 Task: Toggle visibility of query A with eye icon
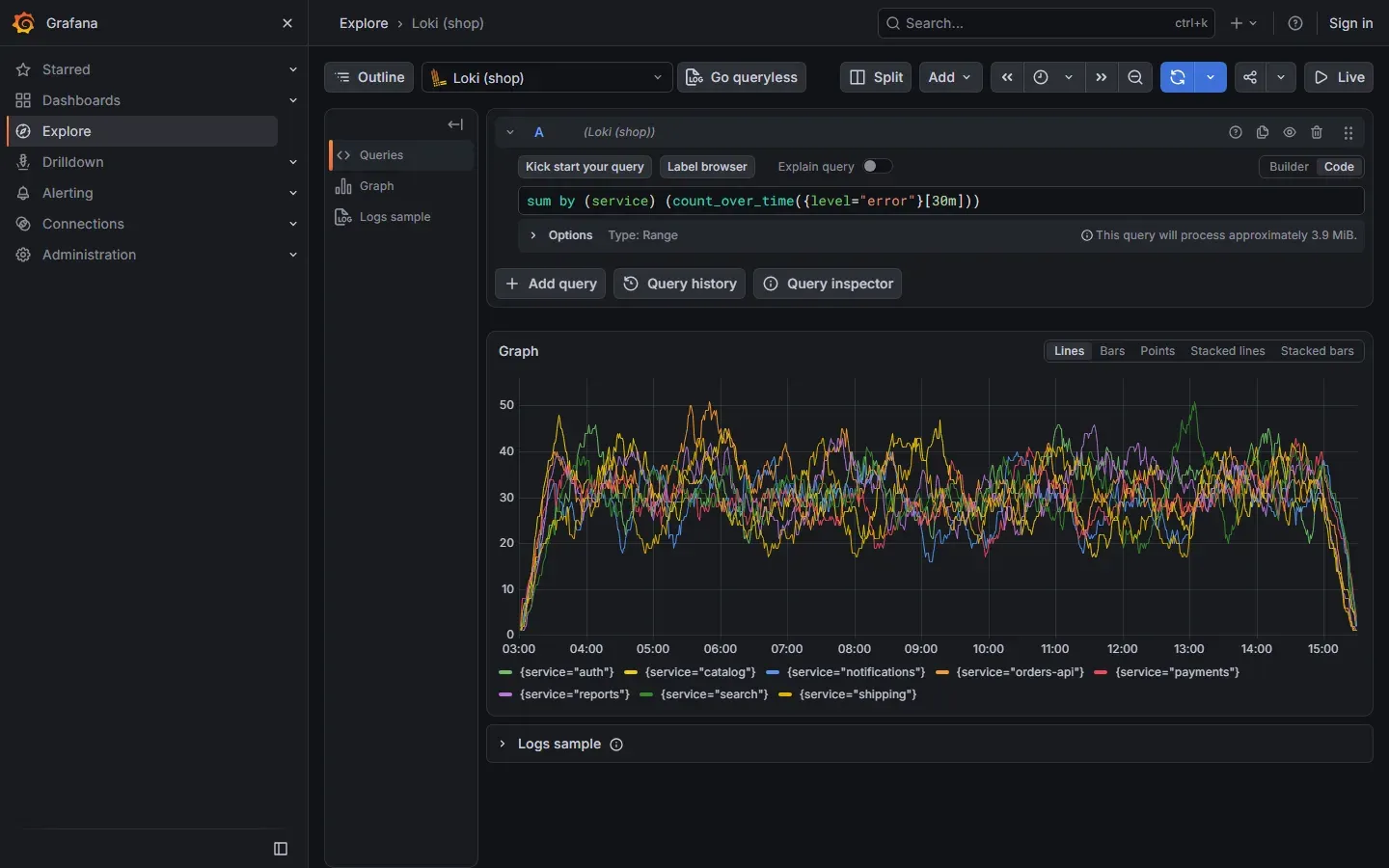(x=1290, y=132)
